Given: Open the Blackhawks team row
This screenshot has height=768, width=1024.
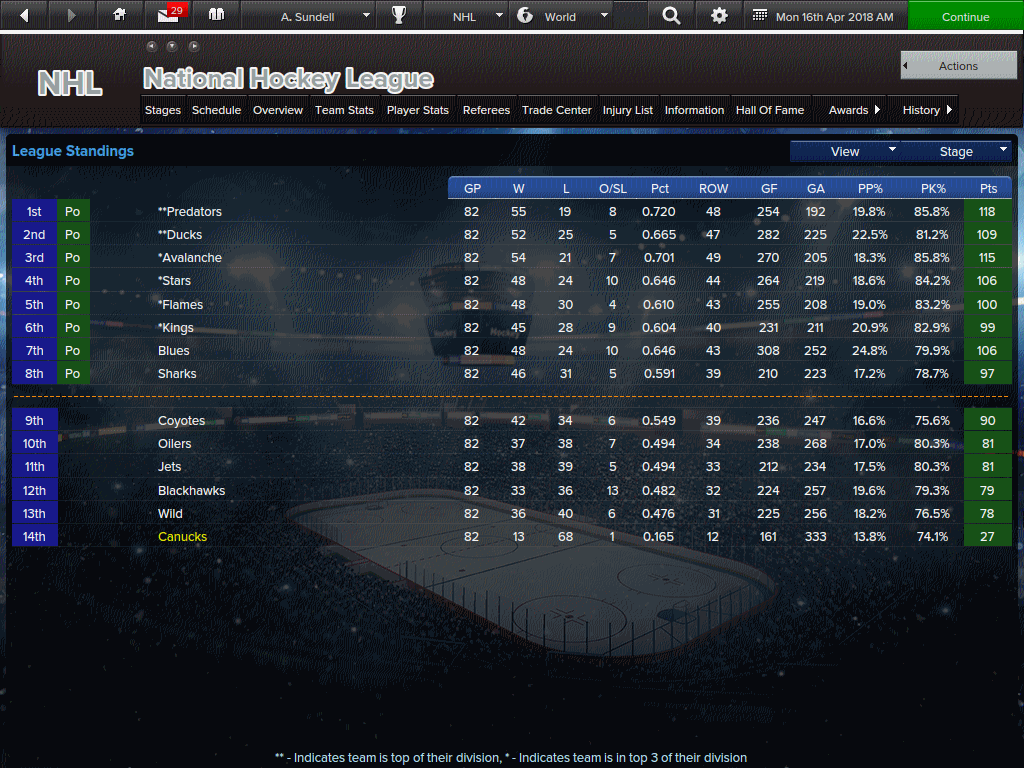Looking at the screenshot, I should pos(511,490).
